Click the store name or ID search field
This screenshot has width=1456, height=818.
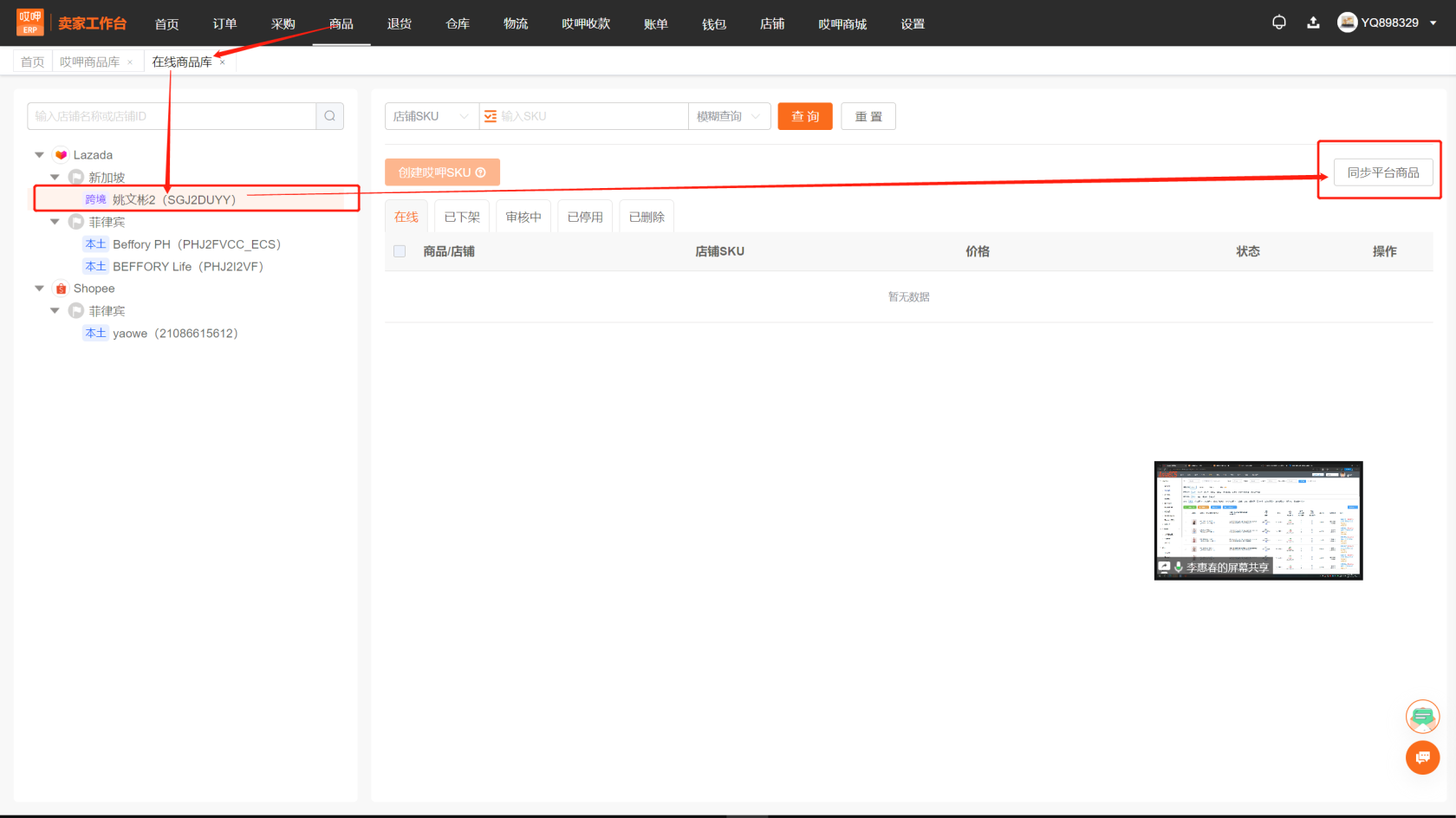172,116
